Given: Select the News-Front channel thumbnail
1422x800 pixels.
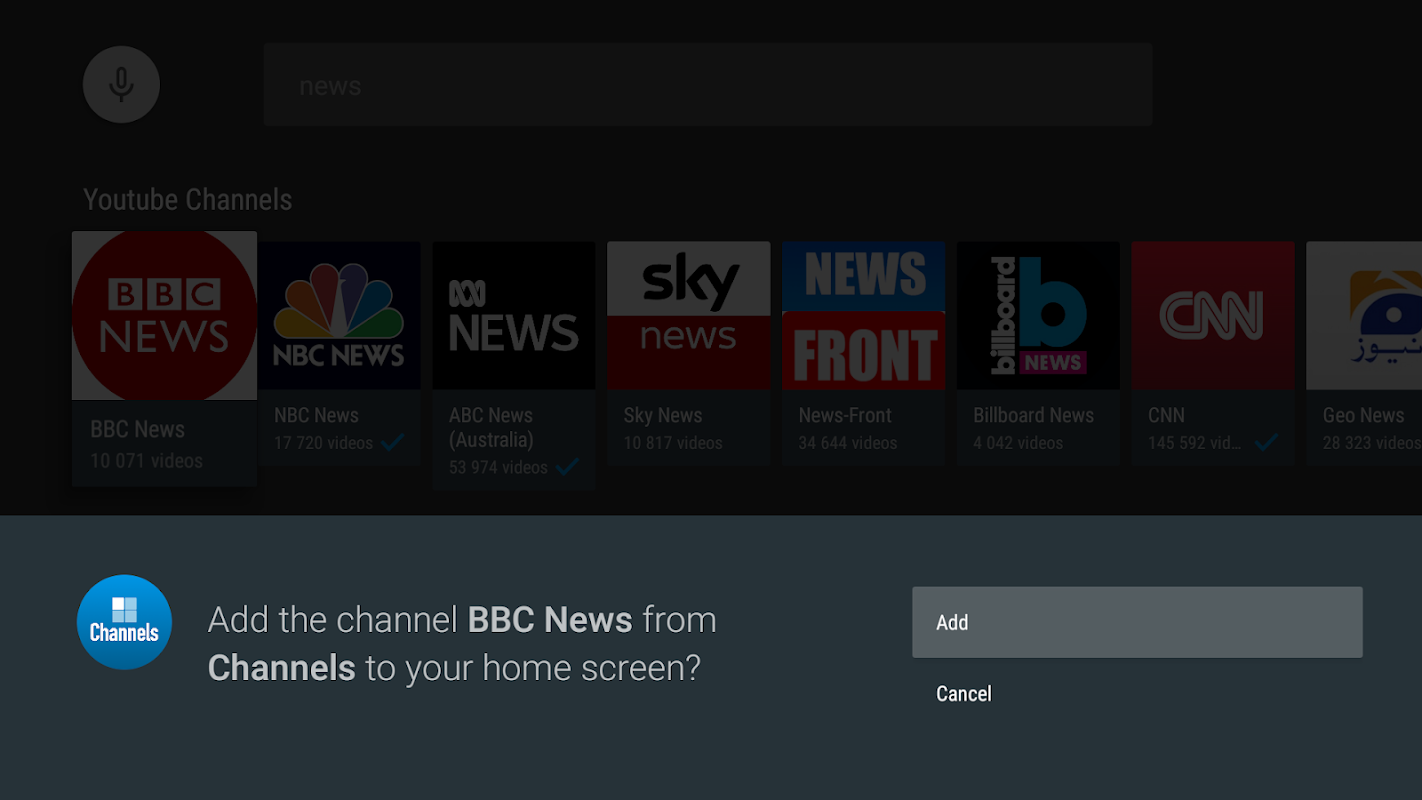Looking at the screenshot, I should [864, 315].
